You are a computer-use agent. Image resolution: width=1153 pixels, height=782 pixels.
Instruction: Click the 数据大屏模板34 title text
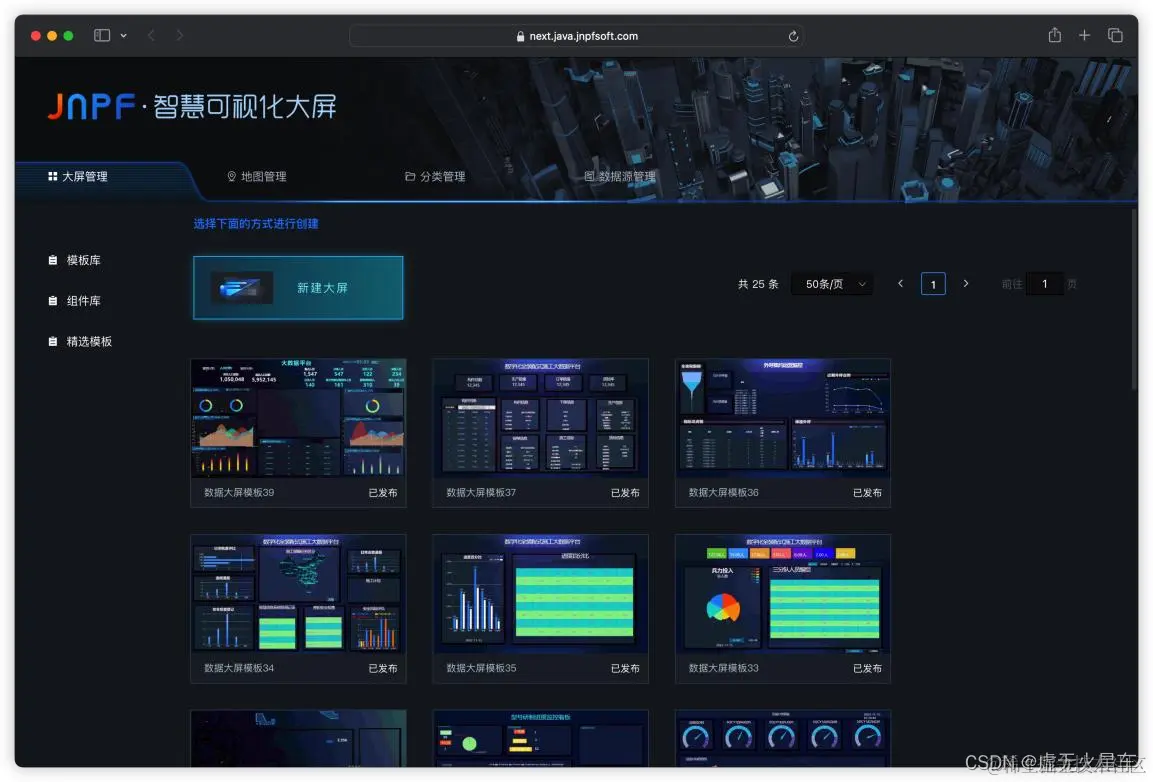[239, 669]
